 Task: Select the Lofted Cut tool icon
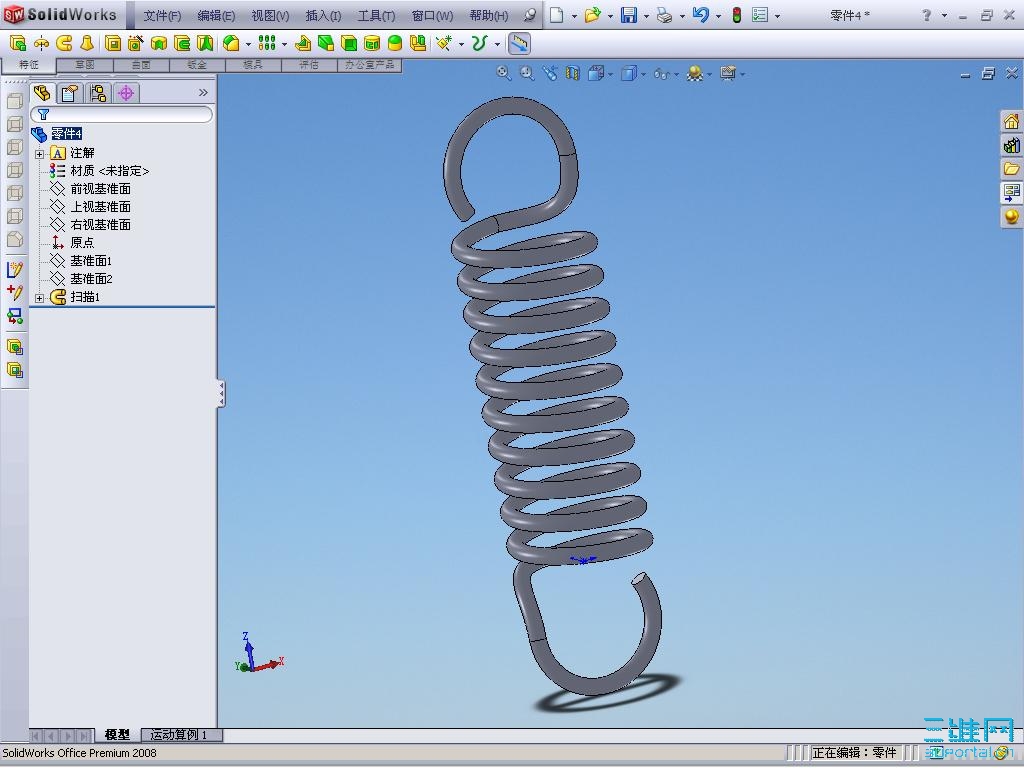[205, 44]
